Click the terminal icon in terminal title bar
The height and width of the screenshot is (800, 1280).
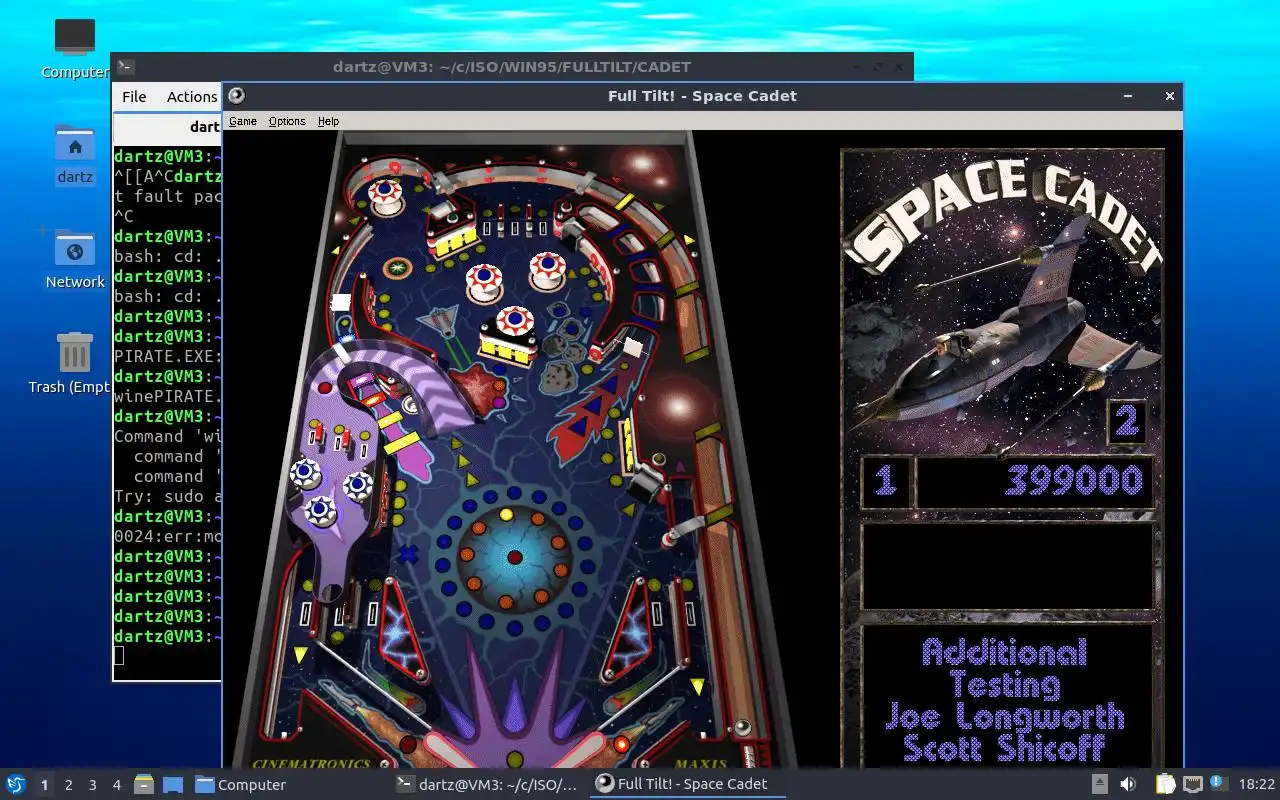pos(125,67)
